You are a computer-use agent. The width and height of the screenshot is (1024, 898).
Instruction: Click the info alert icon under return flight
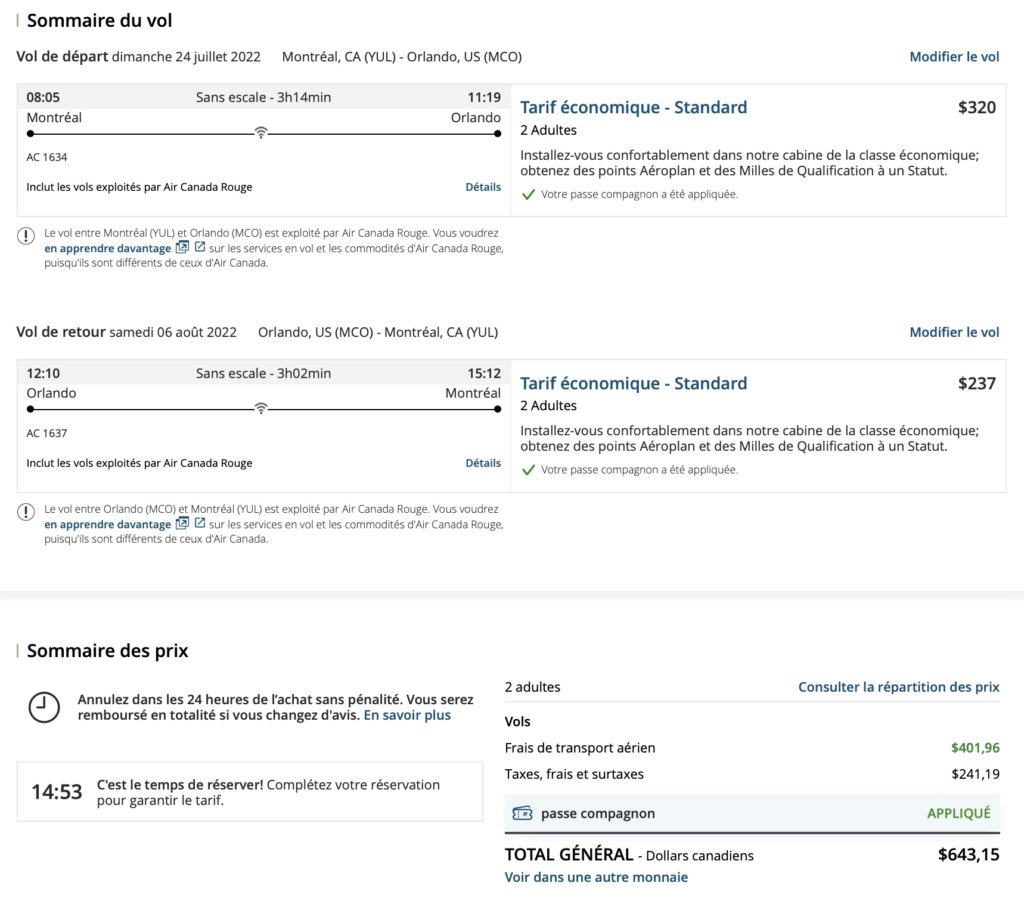[26, 512]
